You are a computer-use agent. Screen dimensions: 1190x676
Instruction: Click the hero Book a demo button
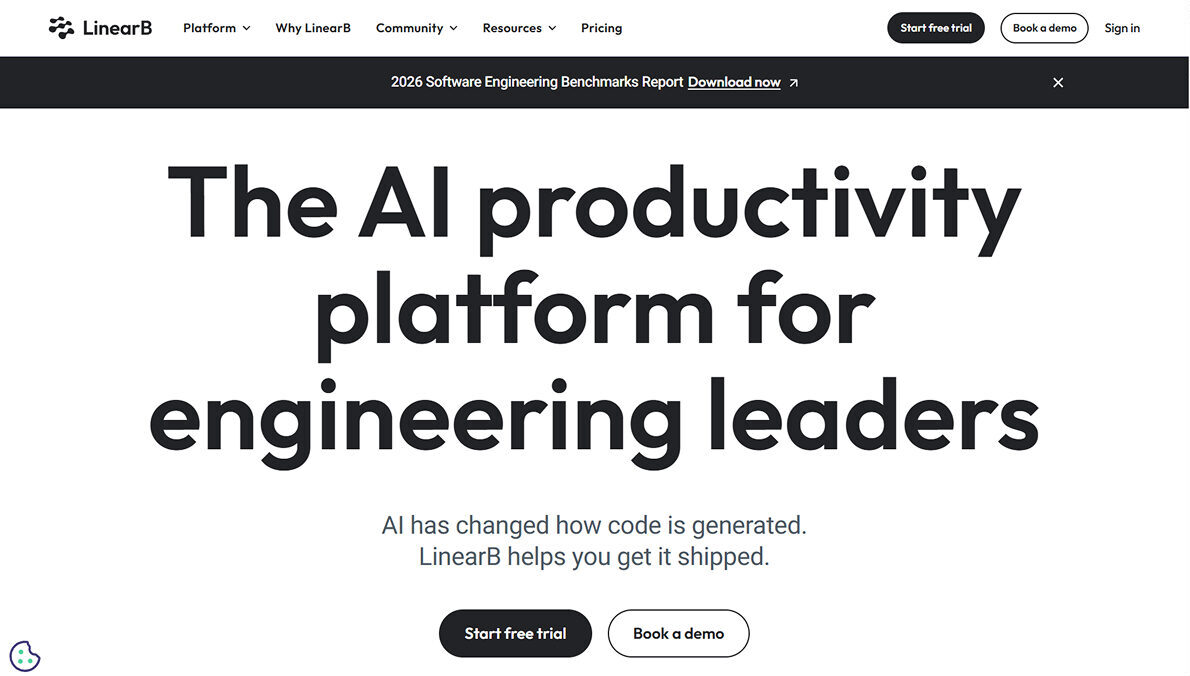click(x=678, y=633)
